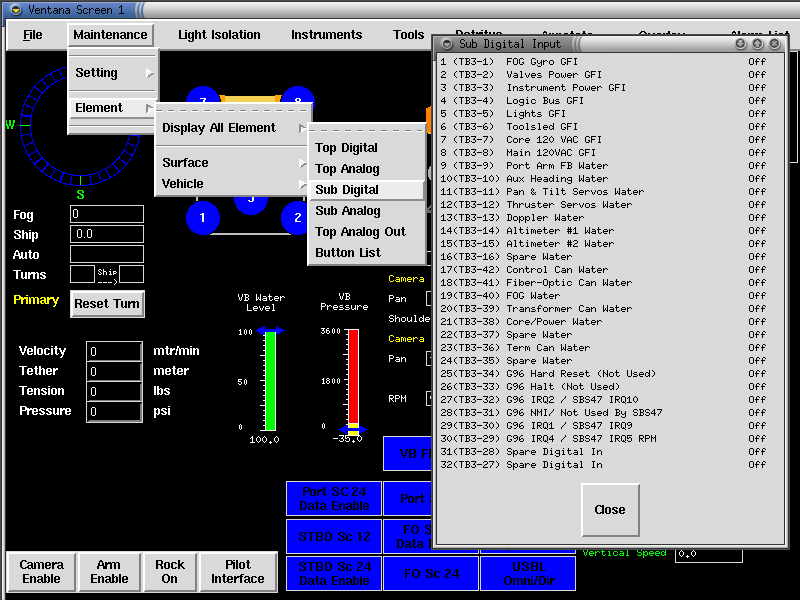Select the Valves Power GFI row
The image size is (800, 600).
(604, 74)
